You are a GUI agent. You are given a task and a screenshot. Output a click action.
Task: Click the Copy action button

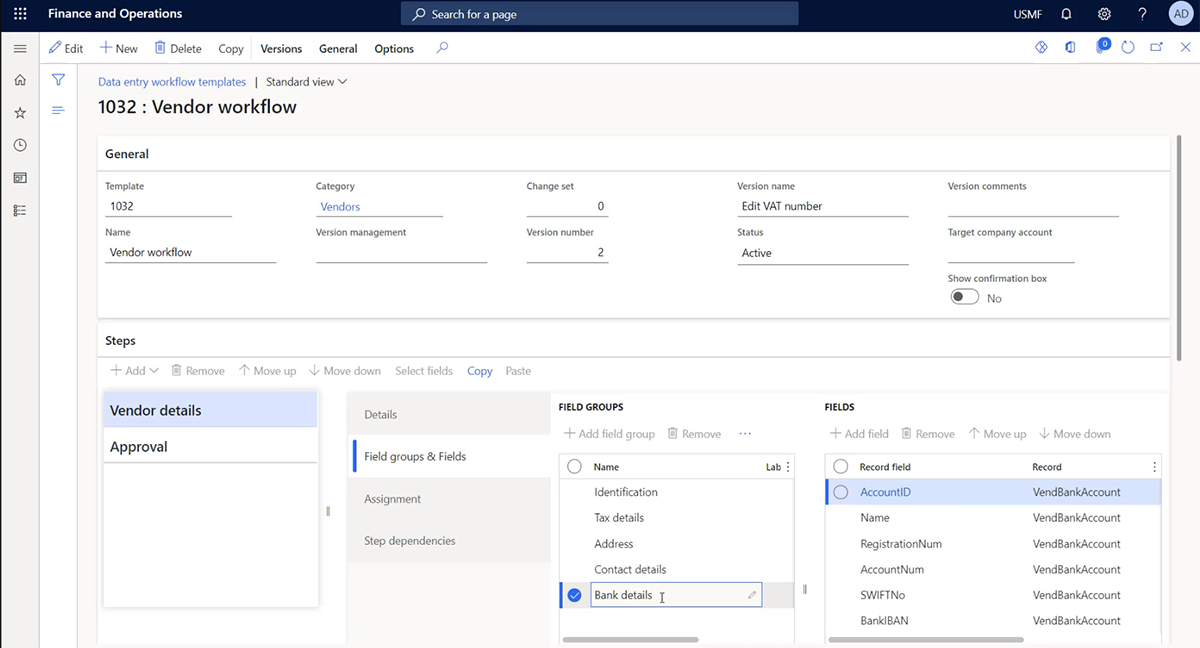coord(230,48)
